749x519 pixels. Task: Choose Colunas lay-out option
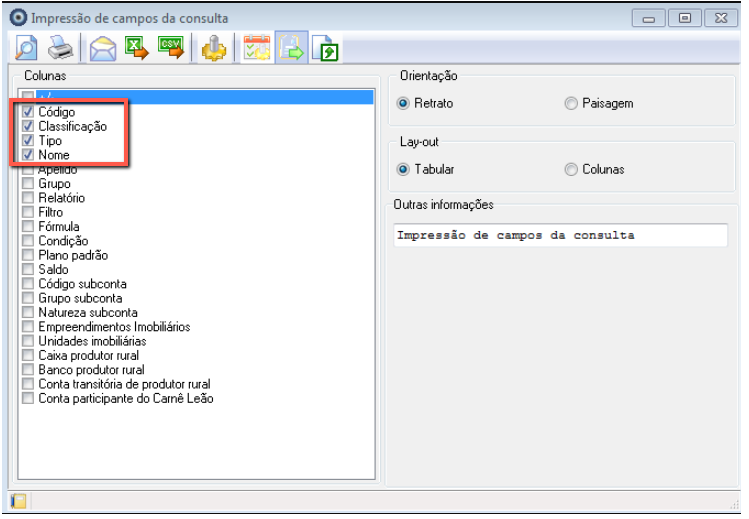click(x=571, y=169)
